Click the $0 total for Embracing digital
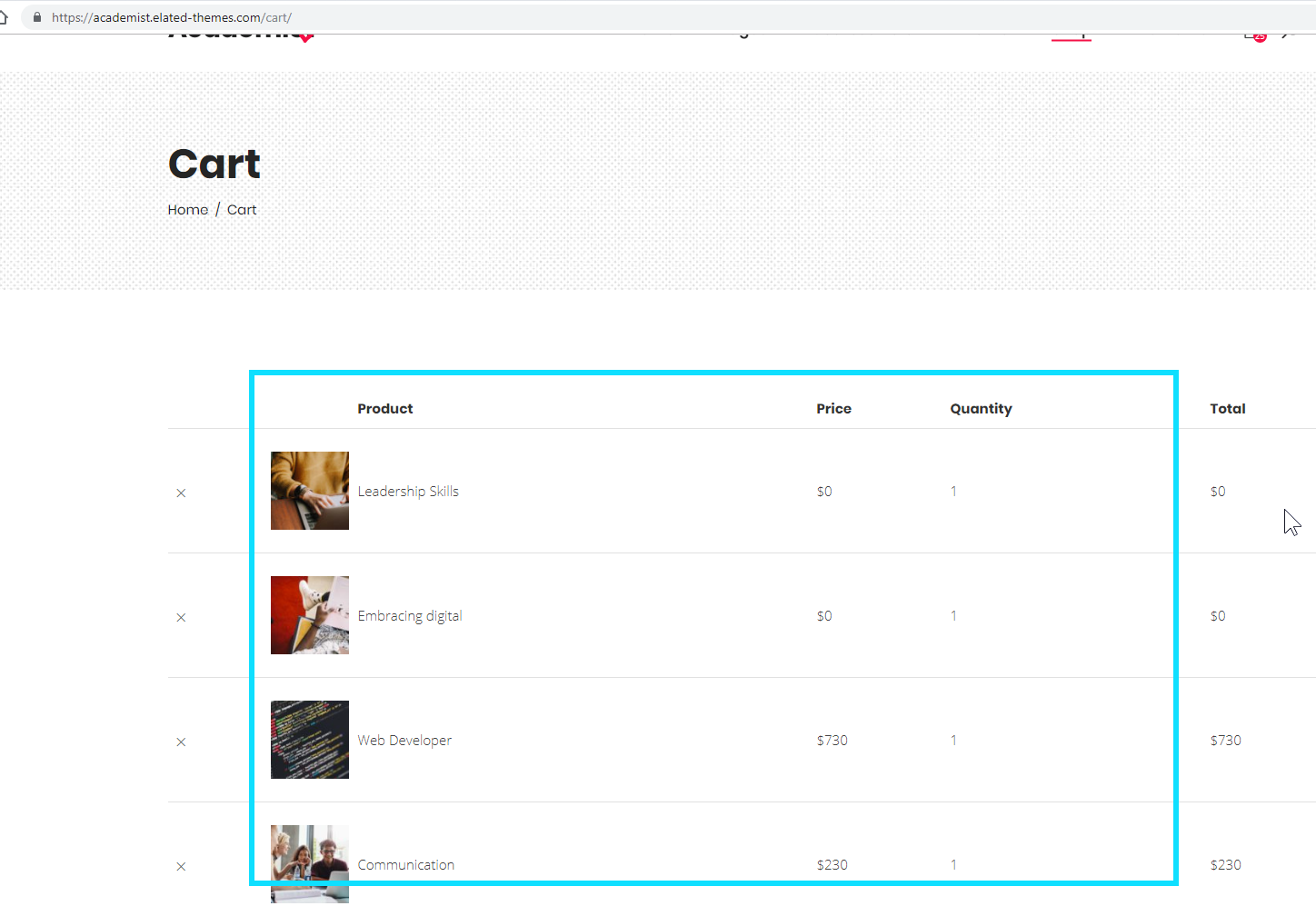 pos(1218,616)
